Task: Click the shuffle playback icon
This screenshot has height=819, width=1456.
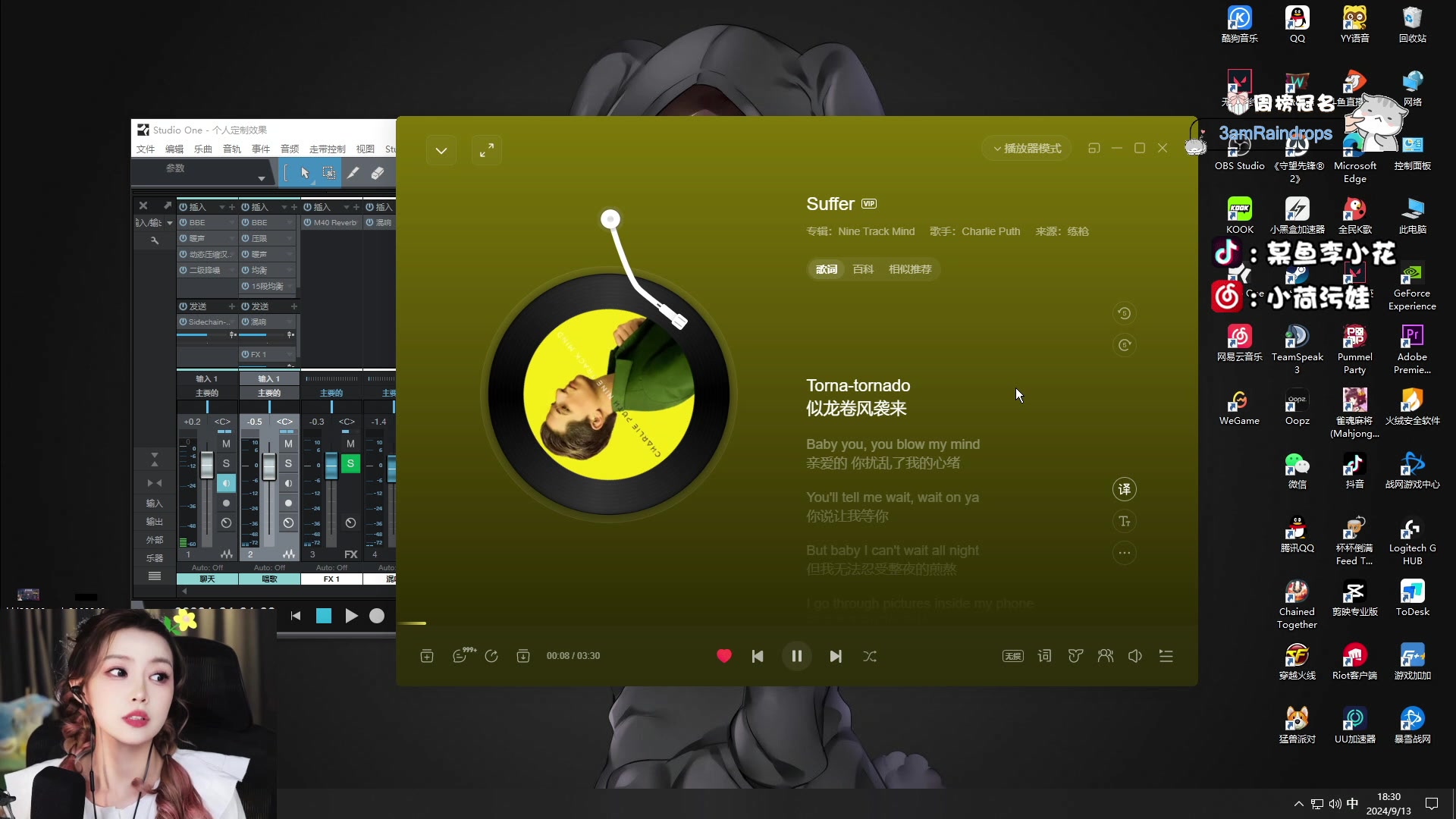Action: [x=869, y=656]
